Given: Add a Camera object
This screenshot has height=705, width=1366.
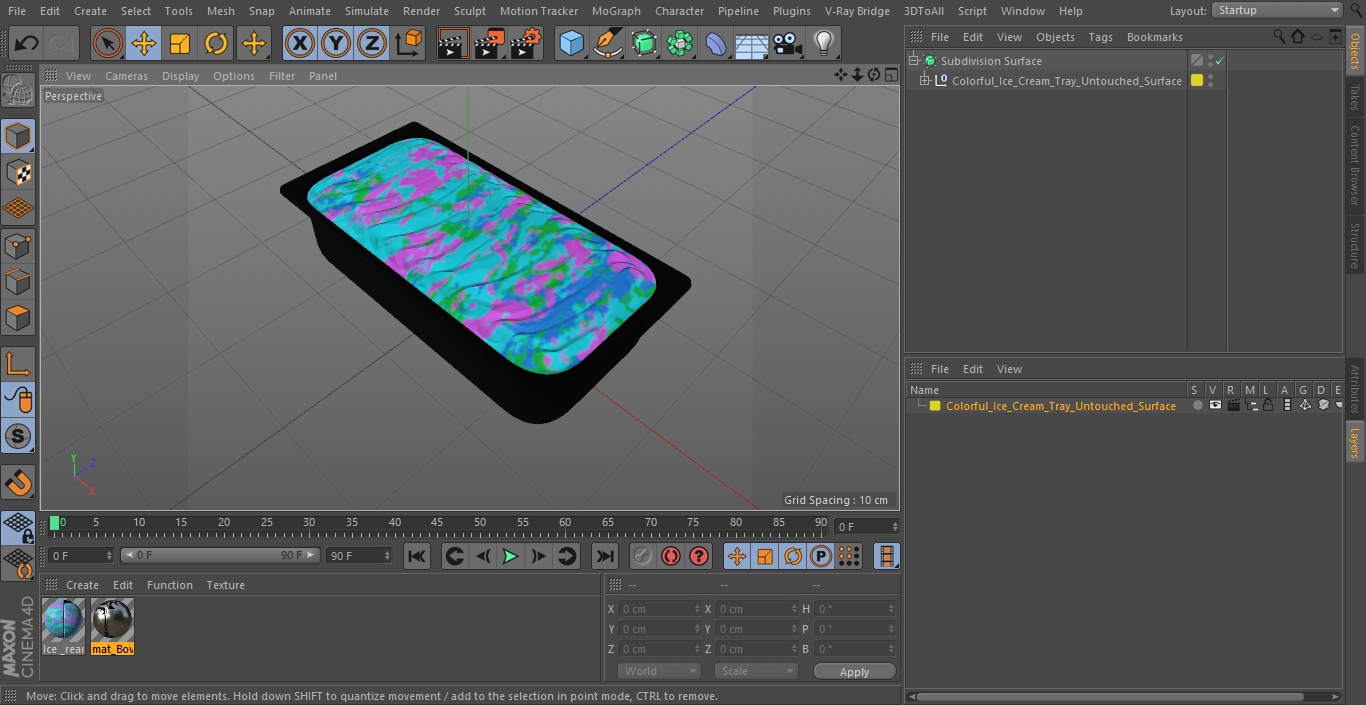Looking at the screenshot, I should (787, 43).
